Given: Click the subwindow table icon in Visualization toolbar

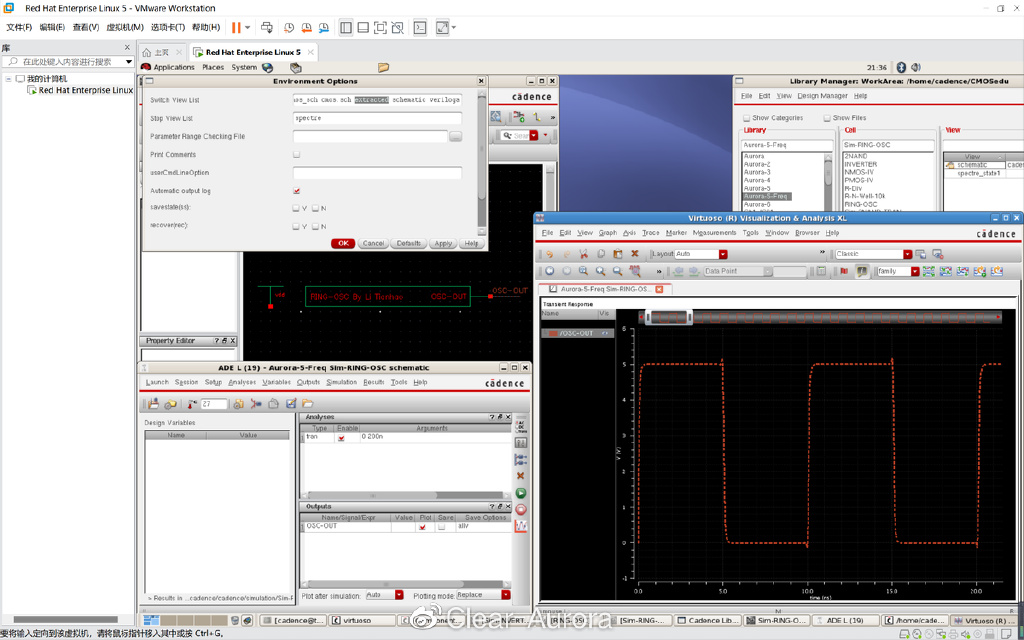Looking at the screenshot, I should click(822, 271).
